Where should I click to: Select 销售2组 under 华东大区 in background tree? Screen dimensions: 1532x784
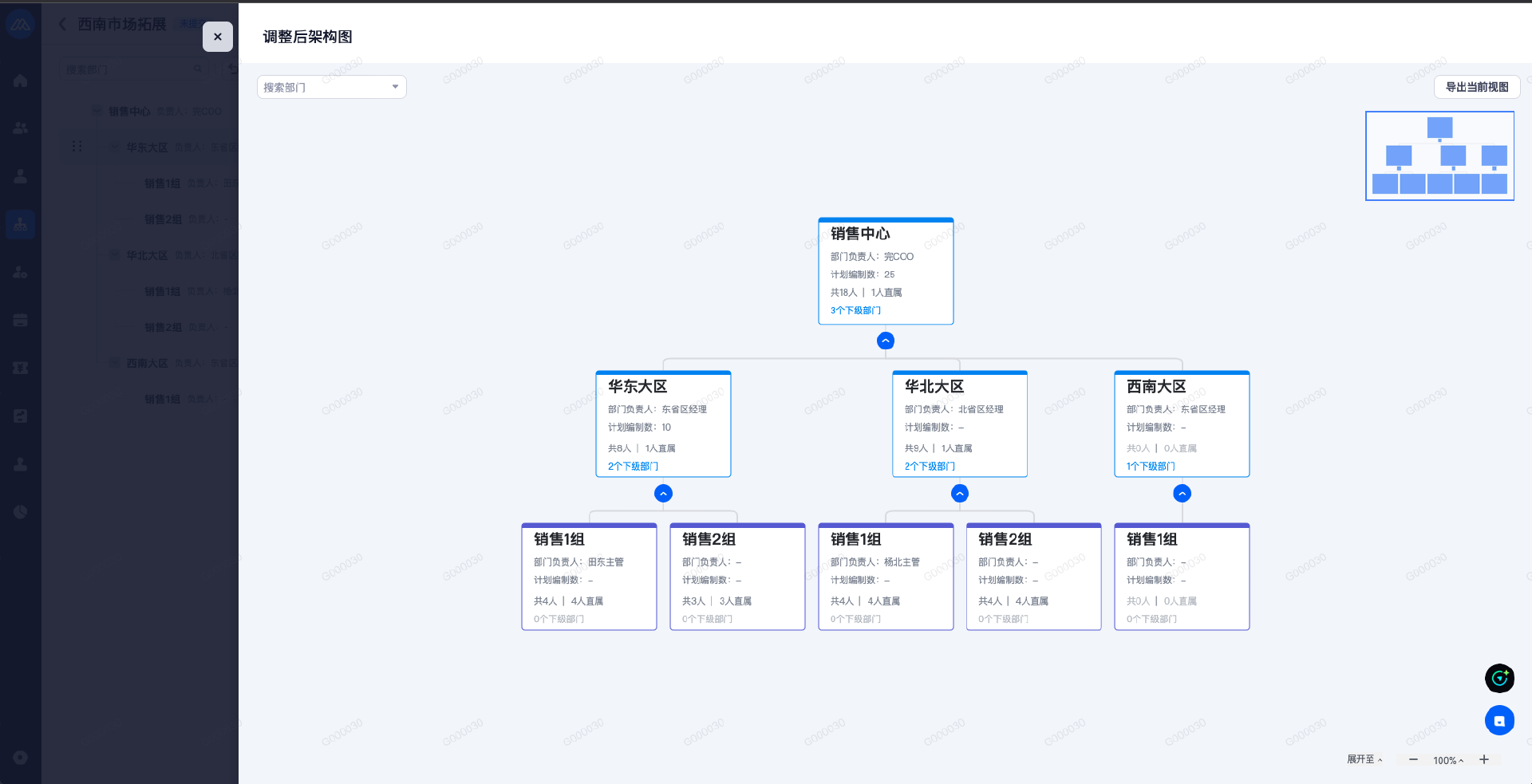tap(163, 219)
